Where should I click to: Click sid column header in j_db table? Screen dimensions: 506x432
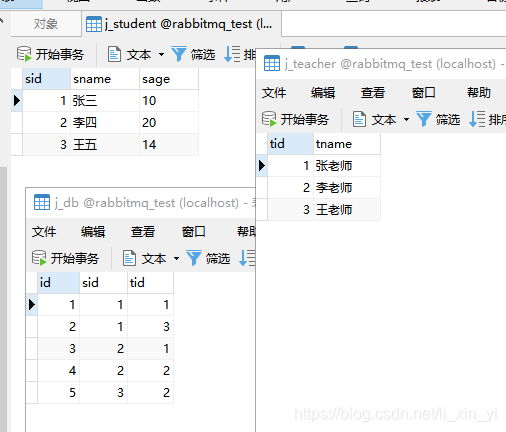coord(103,283)
